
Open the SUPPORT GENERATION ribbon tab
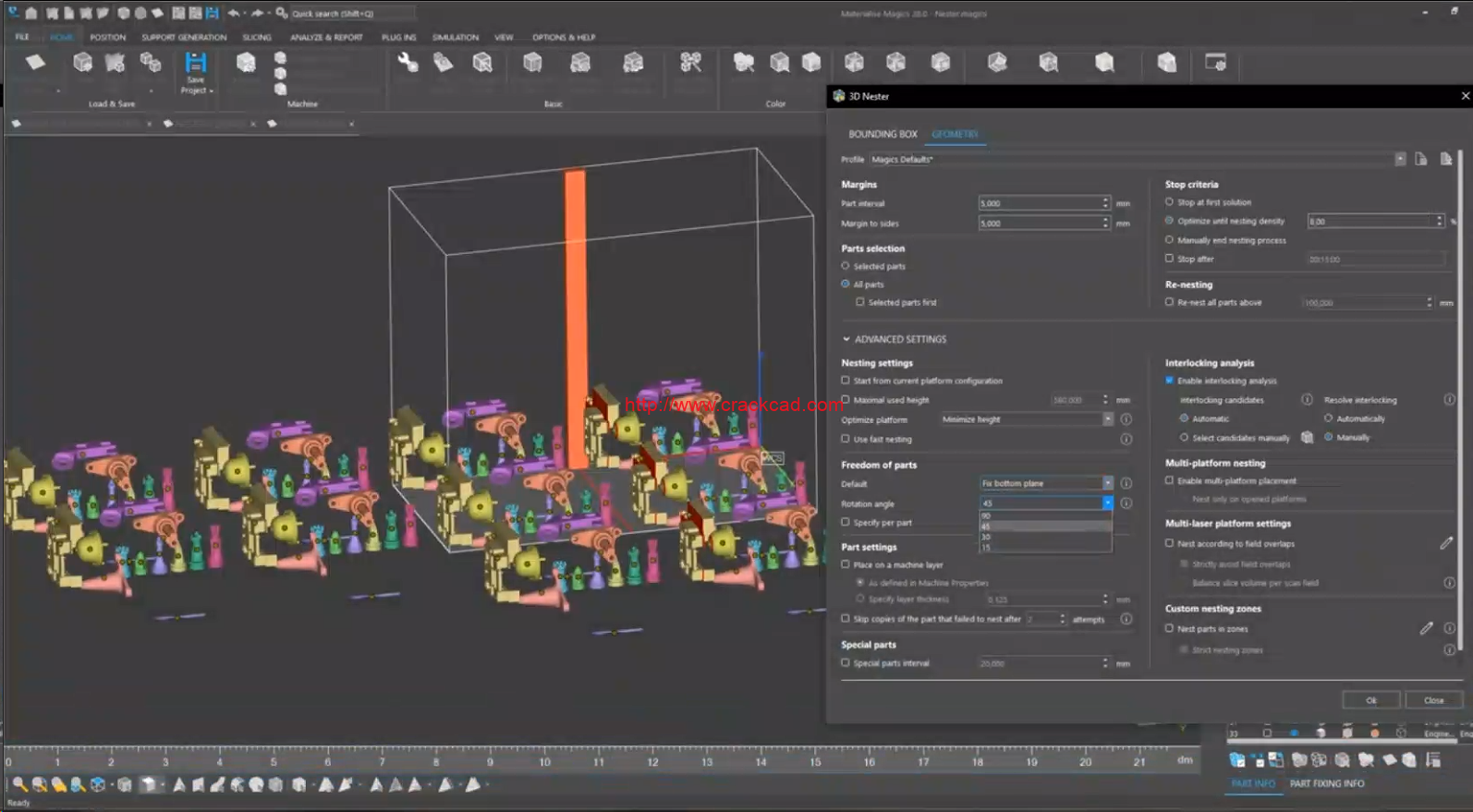pyautogui.click(x=184, y=37)
